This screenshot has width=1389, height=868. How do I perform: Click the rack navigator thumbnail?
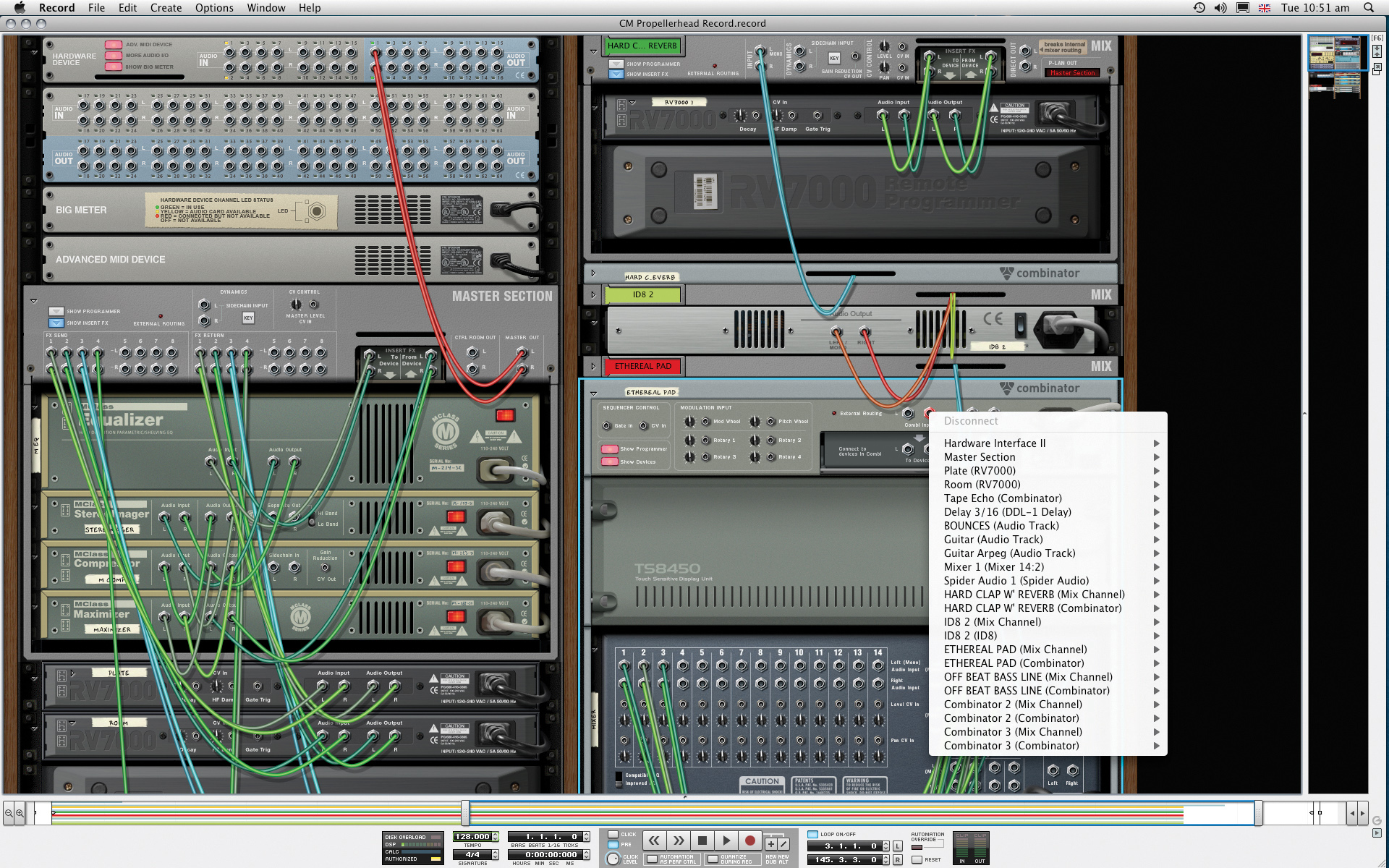1336,66
